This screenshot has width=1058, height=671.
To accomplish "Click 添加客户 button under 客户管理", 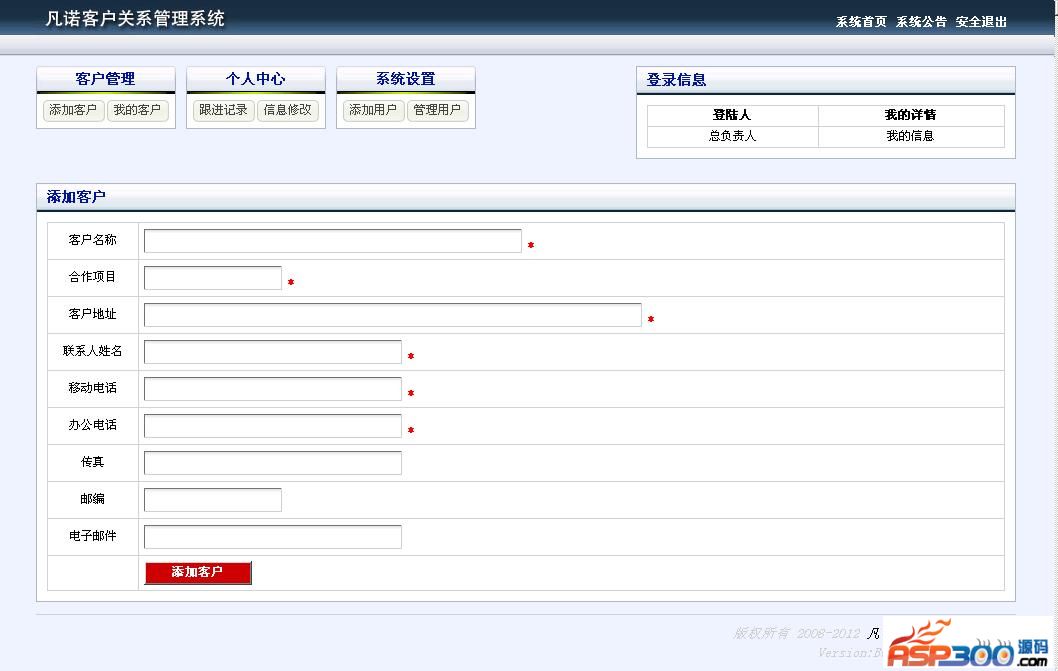I will click(x=74, y=110).
